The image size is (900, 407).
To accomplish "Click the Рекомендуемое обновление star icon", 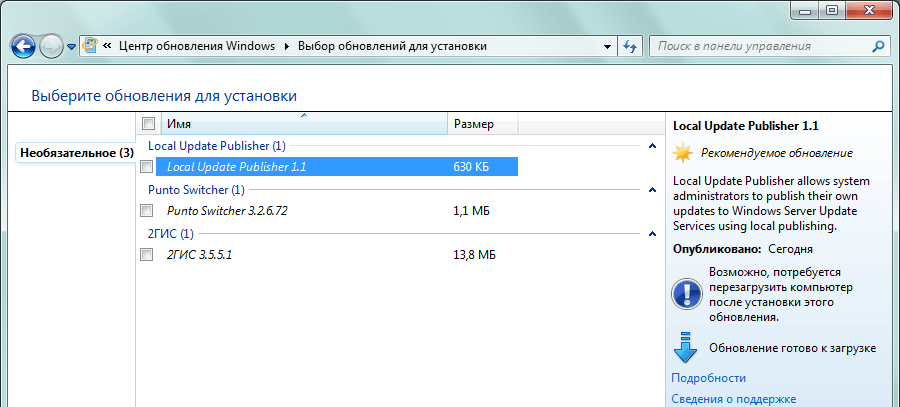I will [682, 153].
